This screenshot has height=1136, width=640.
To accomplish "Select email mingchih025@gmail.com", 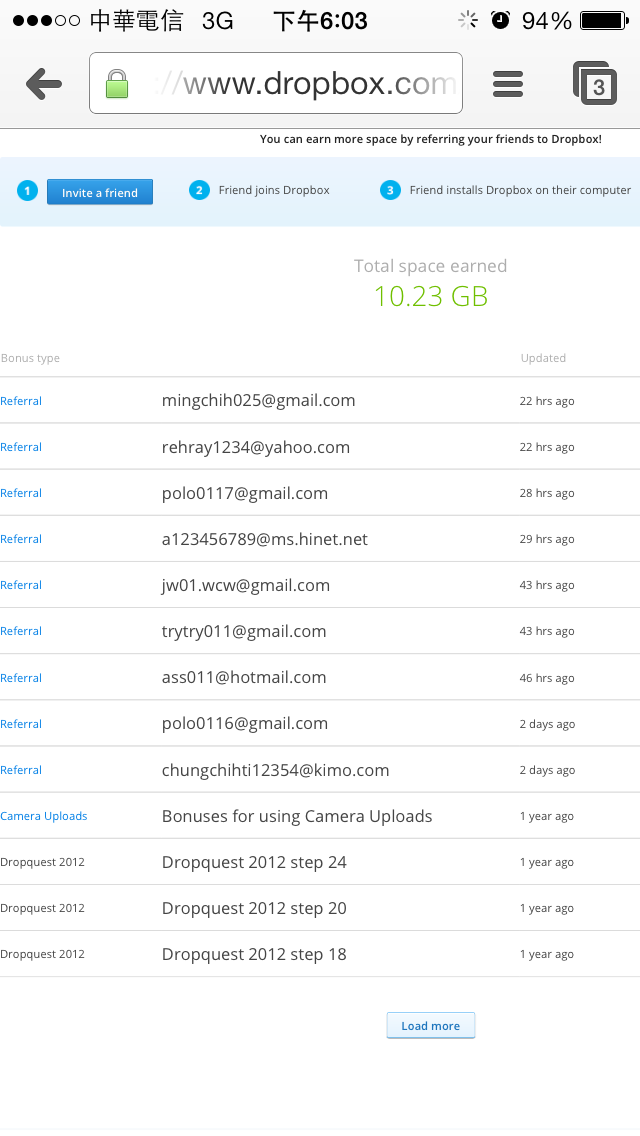I will click(x=258, y=401).
